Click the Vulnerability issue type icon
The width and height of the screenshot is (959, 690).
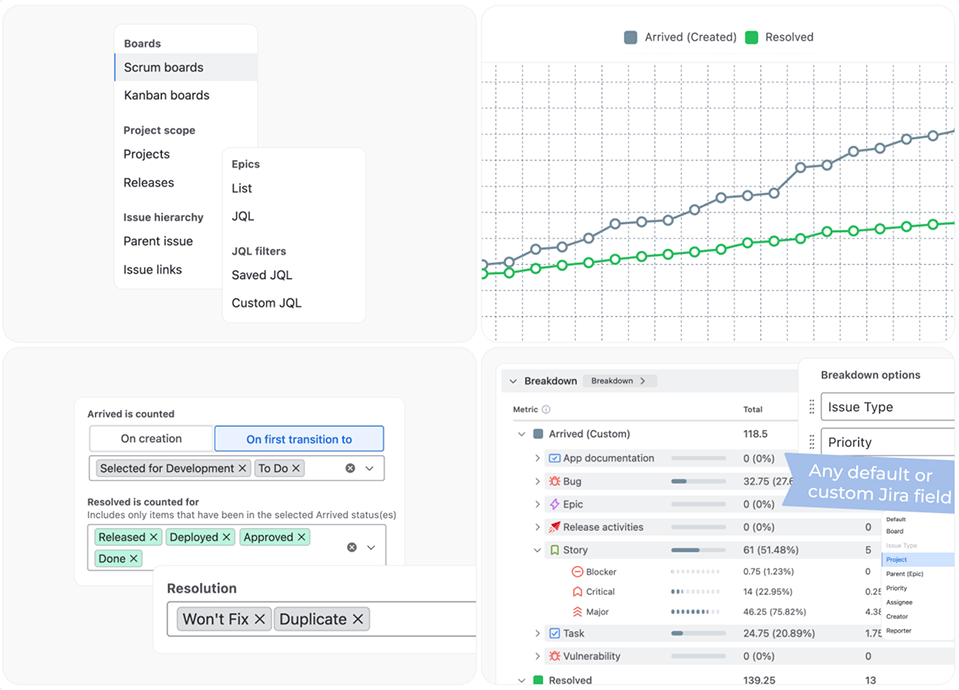click(x=555, y=656)
